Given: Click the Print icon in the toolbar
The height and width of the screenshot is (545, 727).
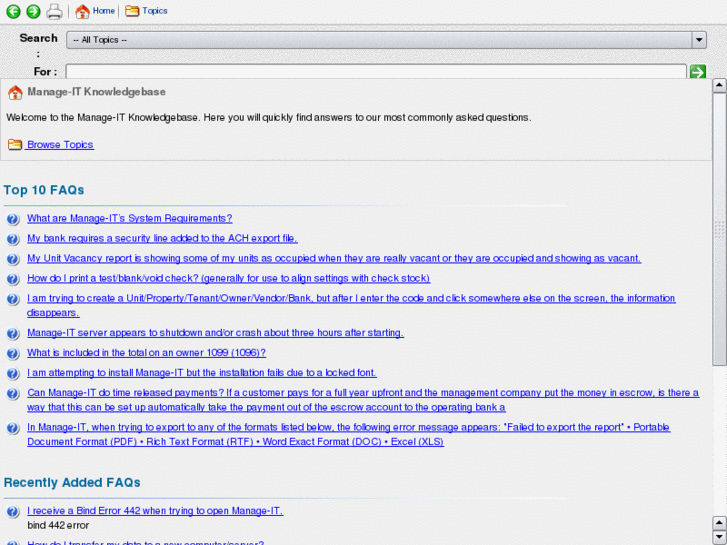Looking at the screenshot, I should click(x=54, y=12).
